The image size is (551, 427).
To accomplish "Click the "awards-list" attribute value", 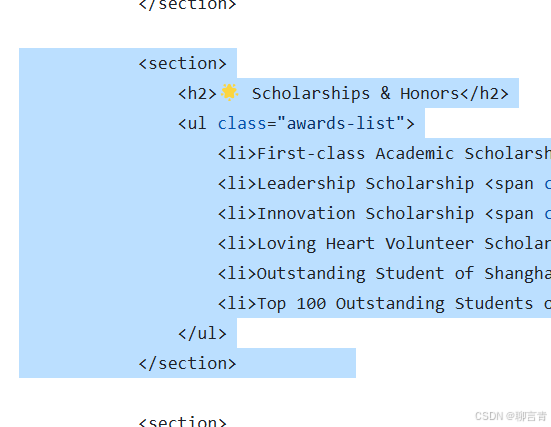I will coord(341,123).
